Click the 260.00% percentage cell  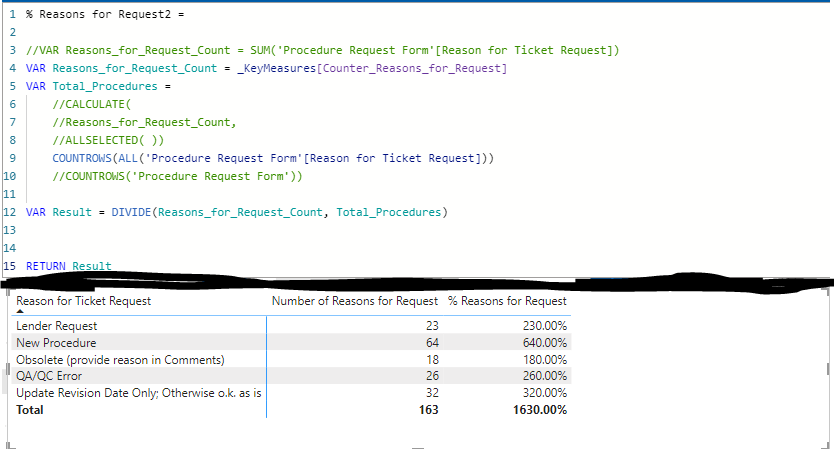point(545,376)
